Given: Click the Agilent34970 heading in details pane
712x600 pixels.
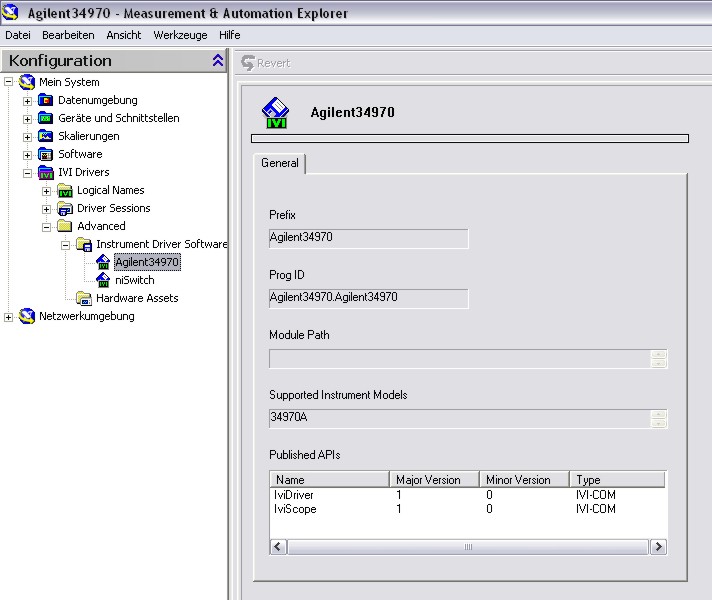Looking at the screenshot, I should click(352, 112).
